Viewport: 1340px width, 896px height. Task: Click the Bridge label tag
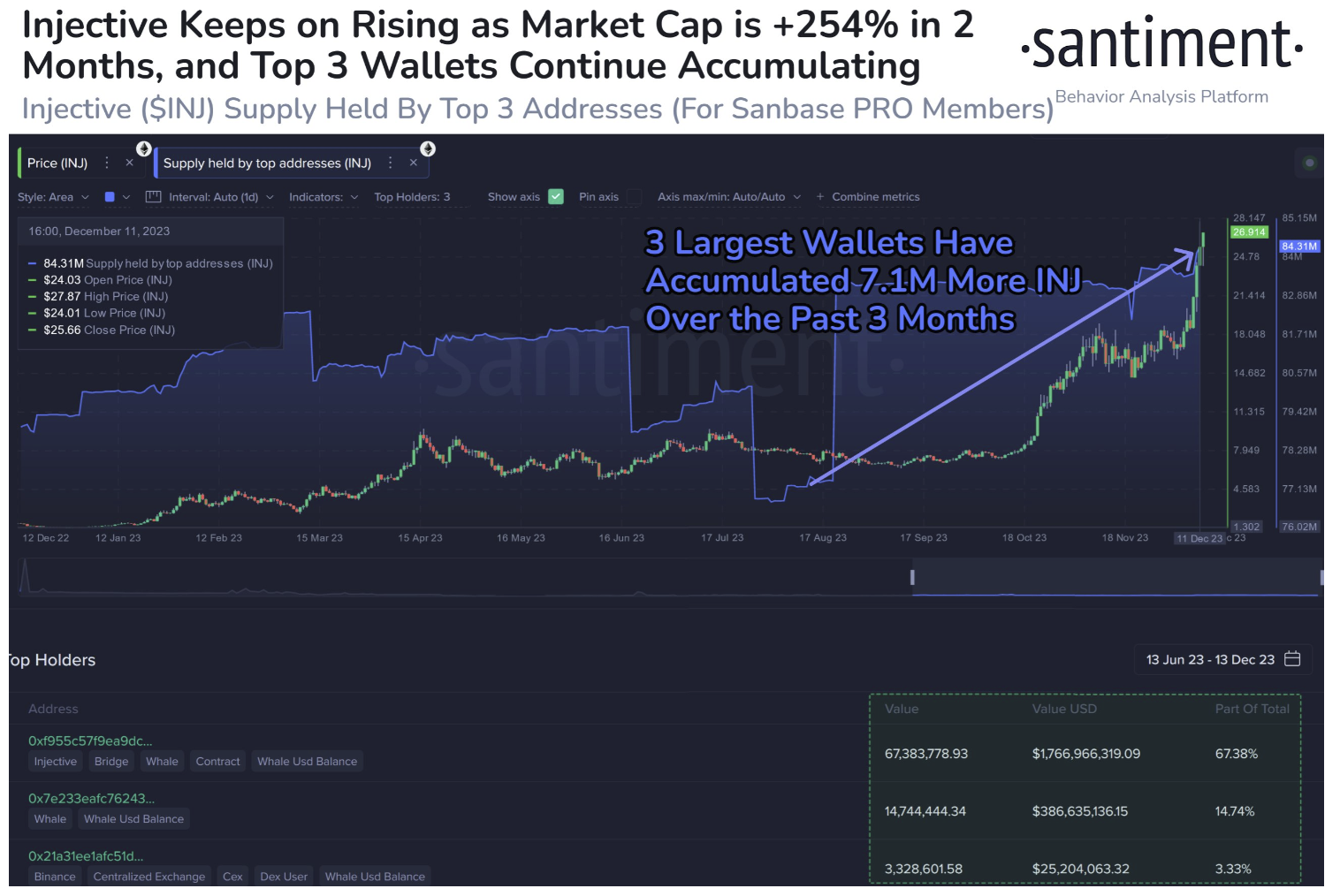111,762
